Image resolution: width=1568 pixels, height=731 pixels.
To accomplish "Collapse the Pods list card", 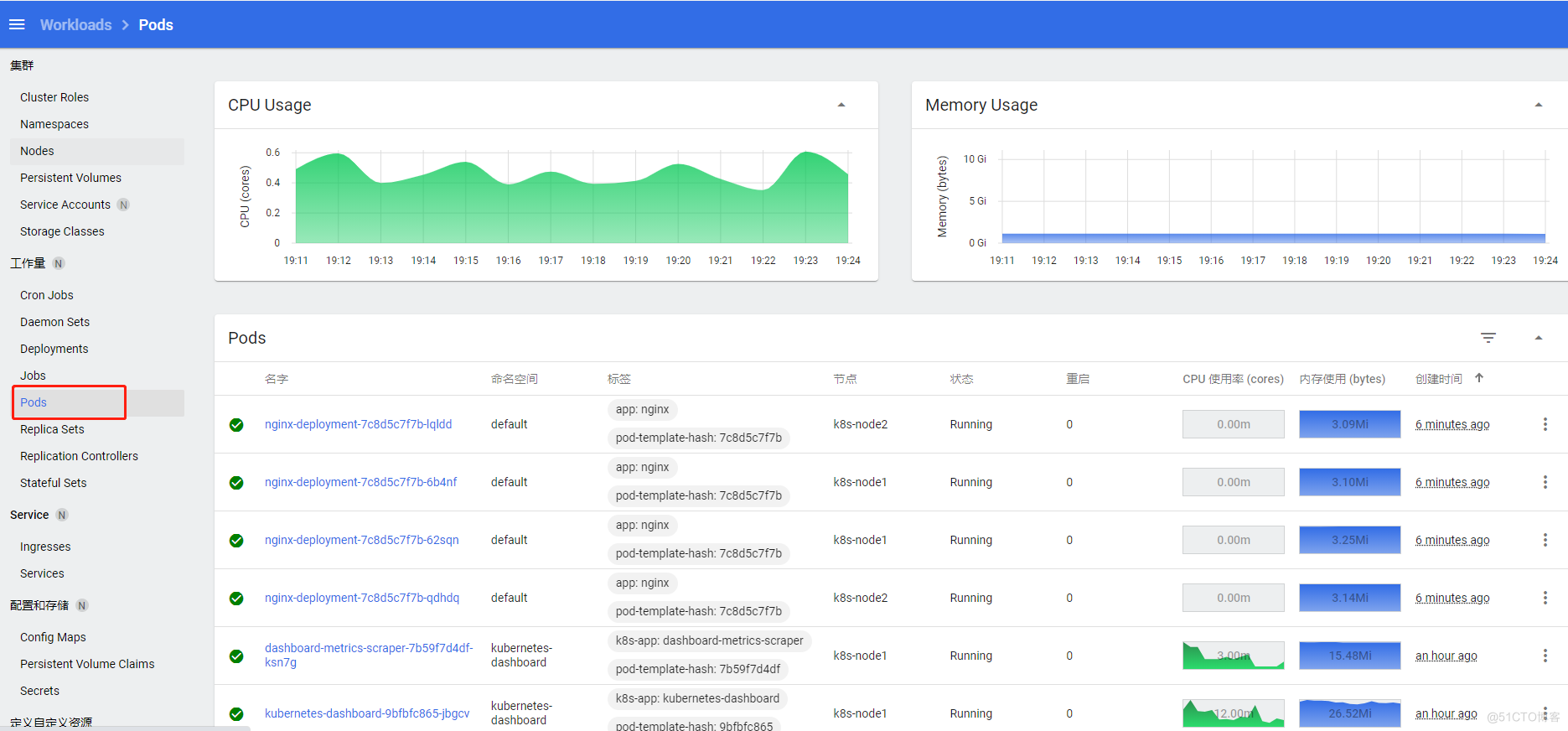I will (x=1539, y=338).
